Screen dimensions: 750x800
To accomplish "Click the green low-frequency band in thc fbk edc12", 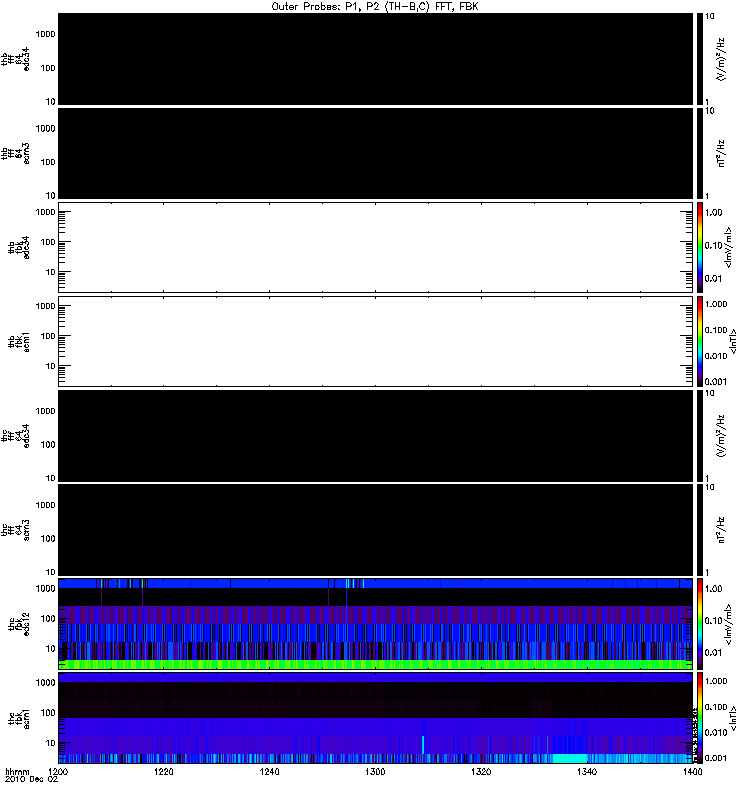I will pyautogui.click(x=375, y=664).
